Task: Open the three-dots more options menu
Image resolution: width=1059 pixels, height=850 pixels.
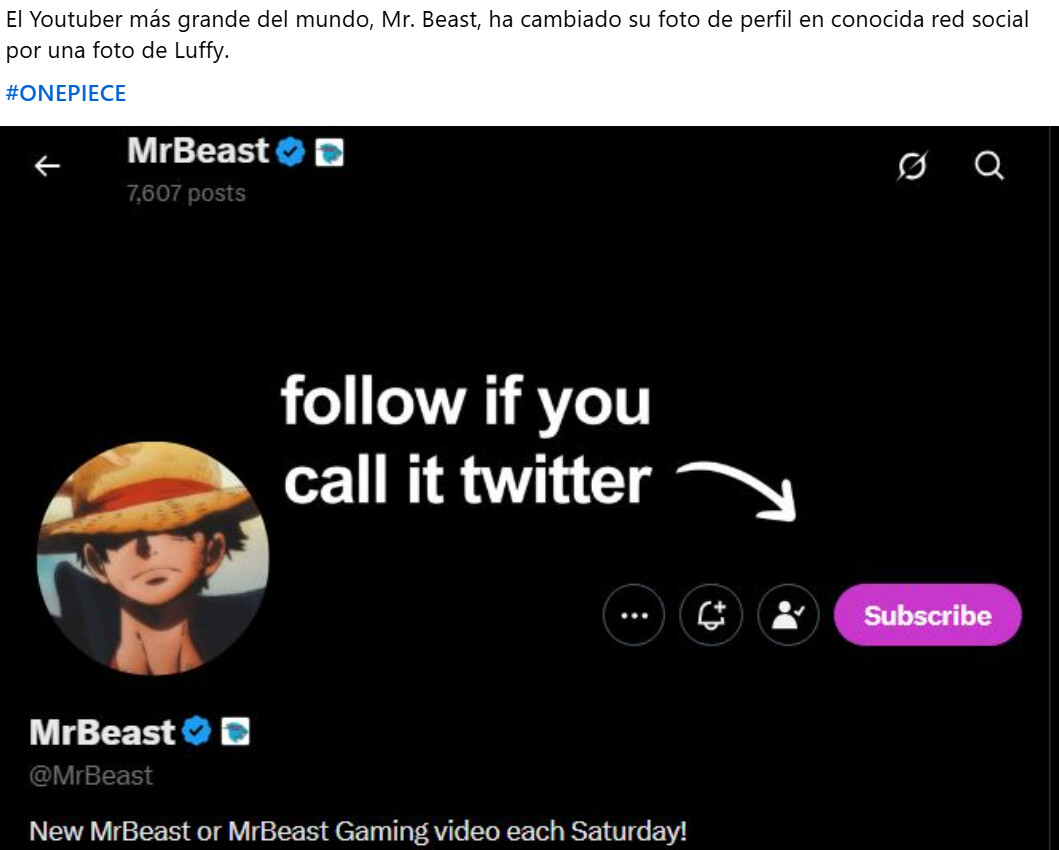Action: (x=634, y=616)
